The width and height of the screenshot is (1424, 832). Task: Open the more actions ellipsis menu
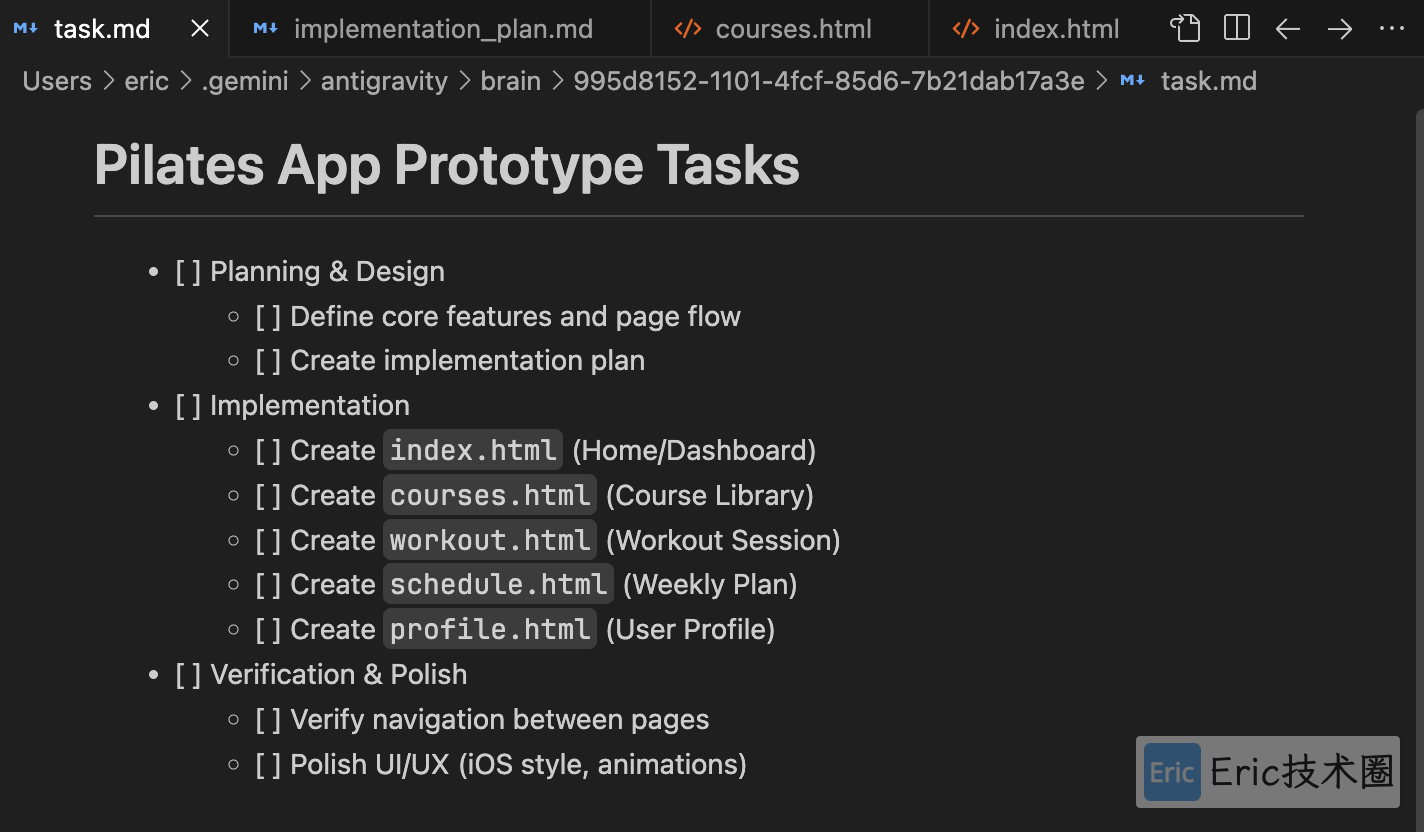pyautogui.click(x=1392, y=29)
